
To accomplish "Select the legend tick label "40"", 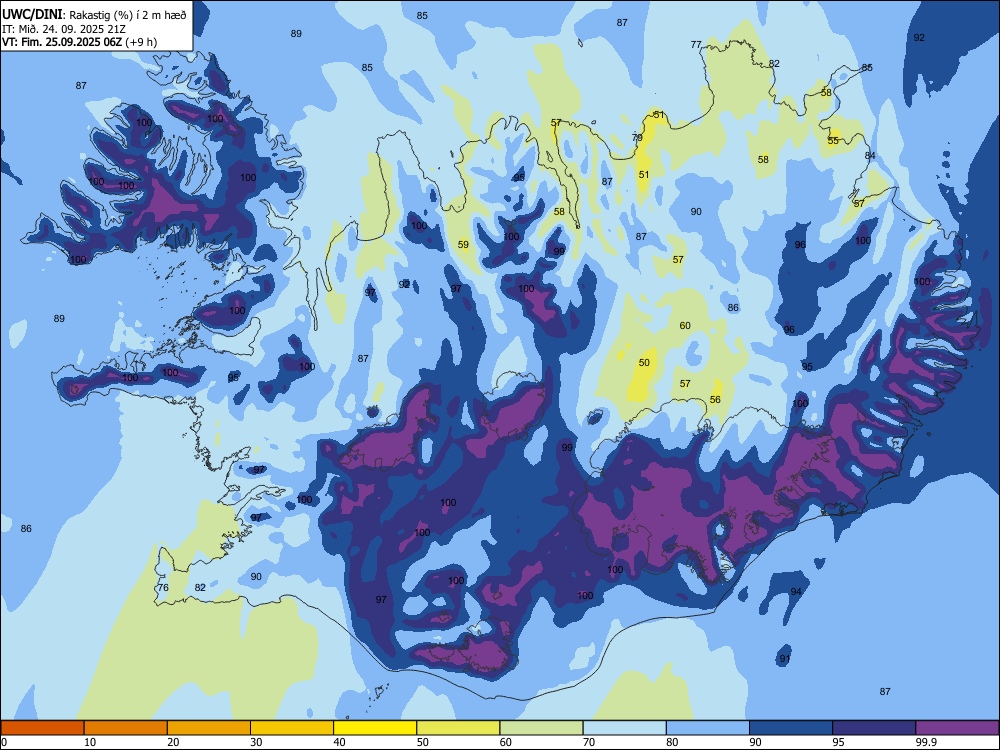I will [339, 742].
